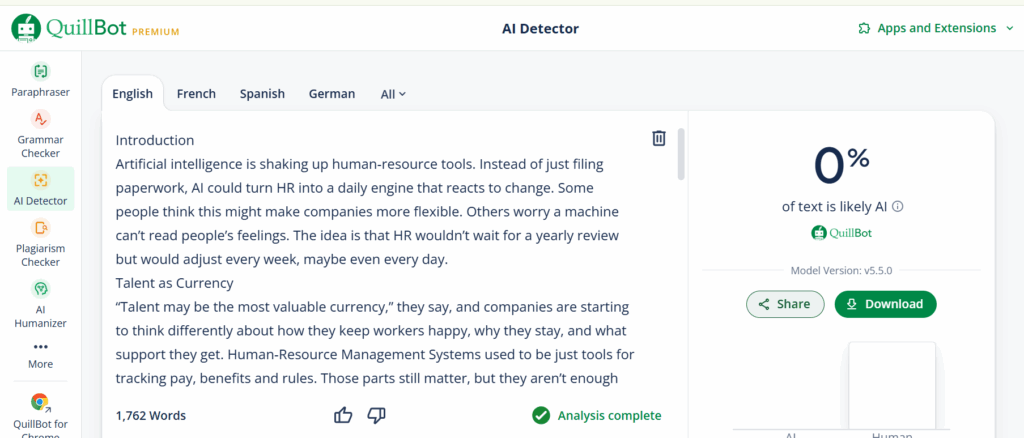Give thumbs up feedback

pyautogui.click(x=343, y=415)
